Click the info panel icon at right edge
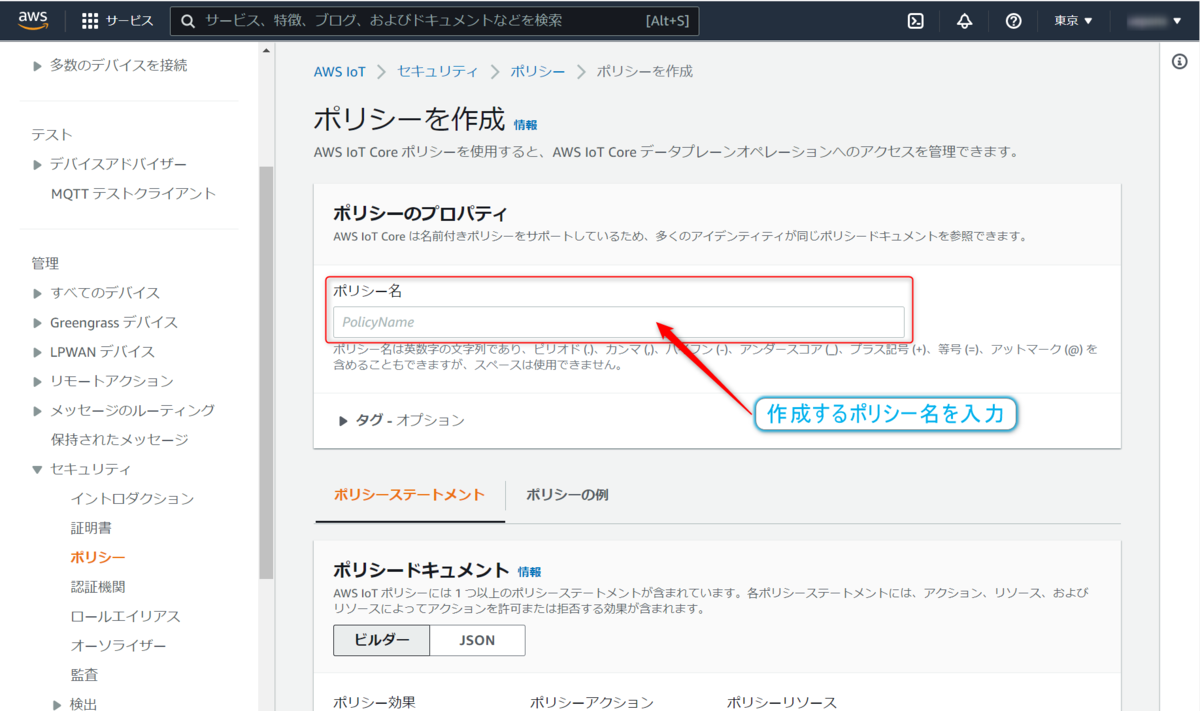1200x711 pixels. 1179,62
